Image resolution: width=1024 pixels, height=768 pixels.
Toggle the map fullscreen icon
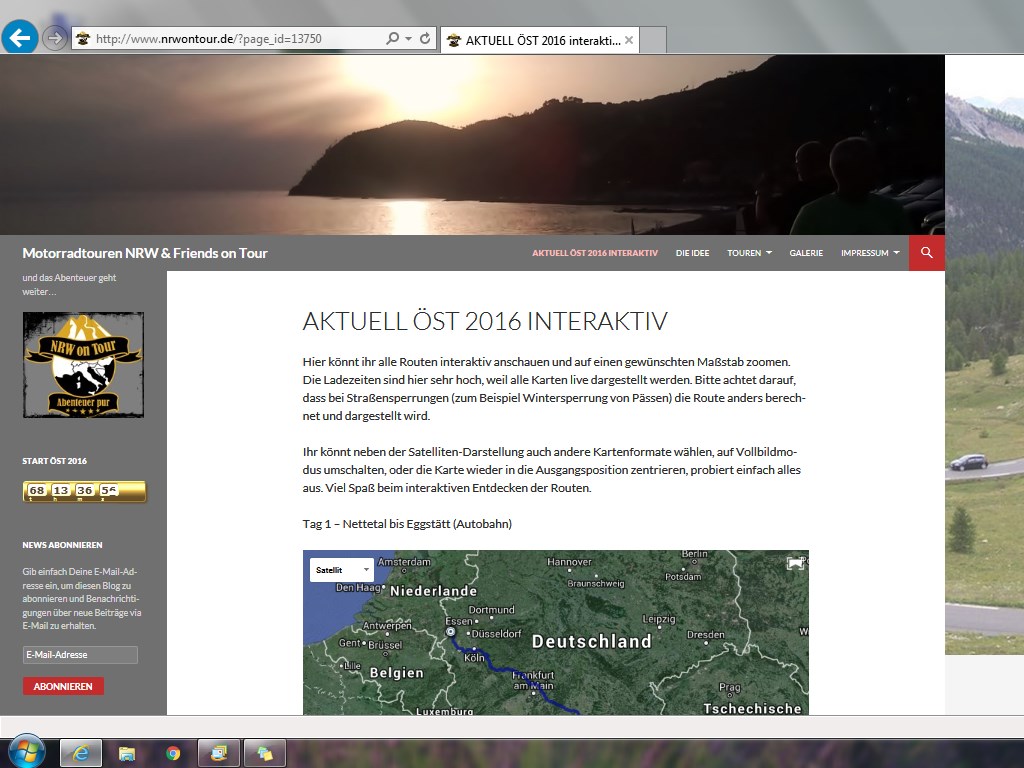click(795, 563)
